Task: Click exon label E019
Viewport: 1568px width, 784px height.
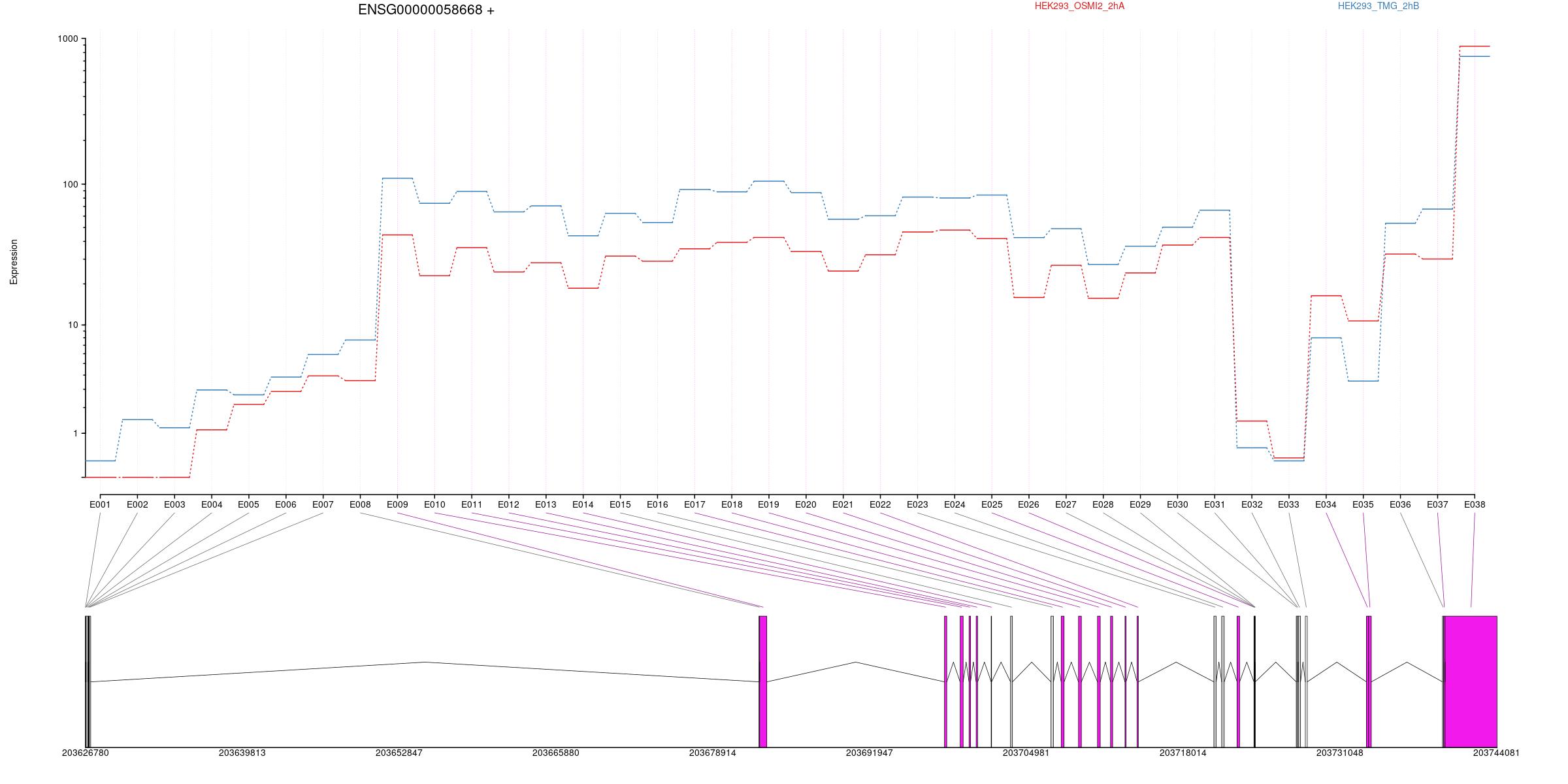Action: 768,504
